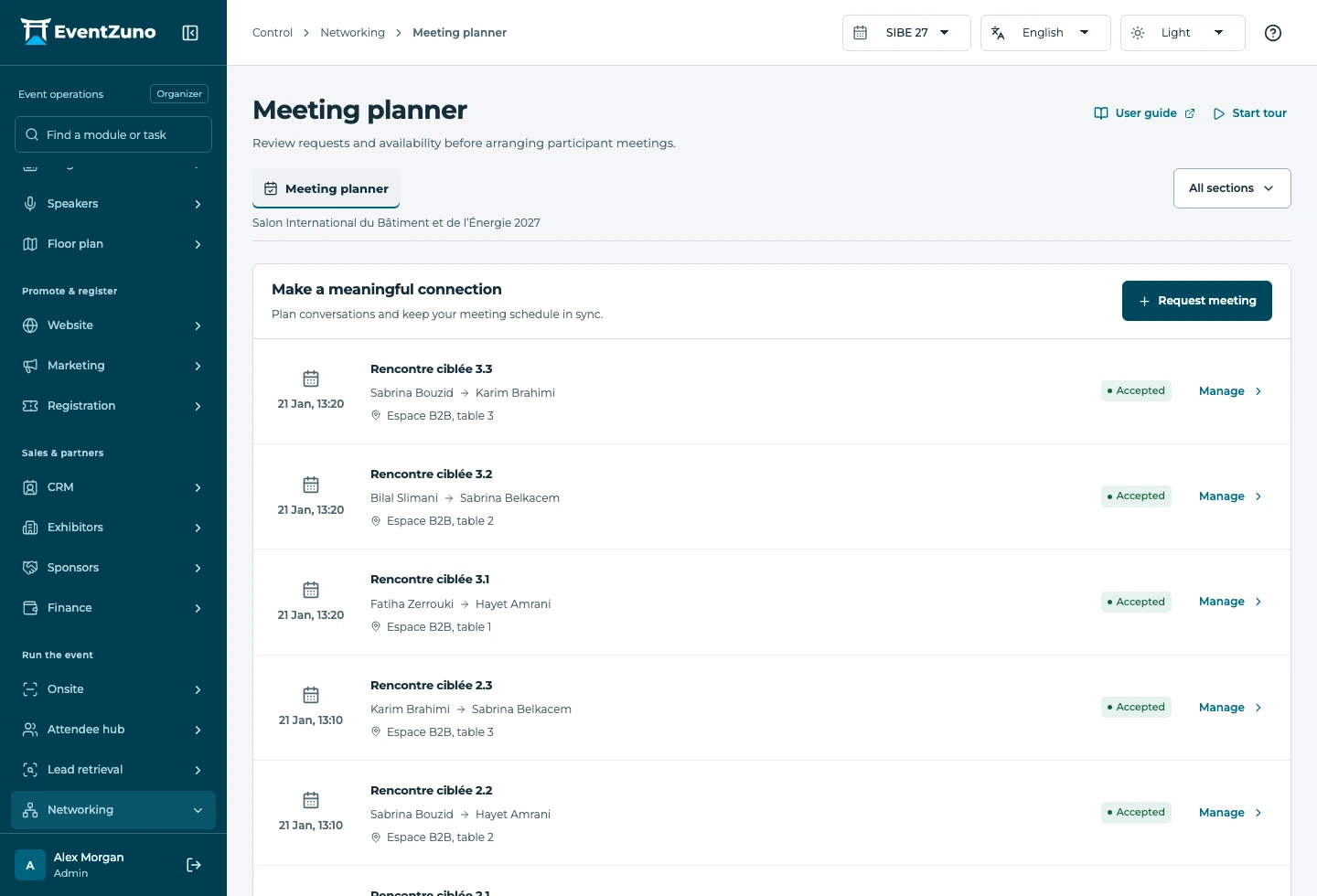Click the Exhibitors building icon

pos(30,528)
